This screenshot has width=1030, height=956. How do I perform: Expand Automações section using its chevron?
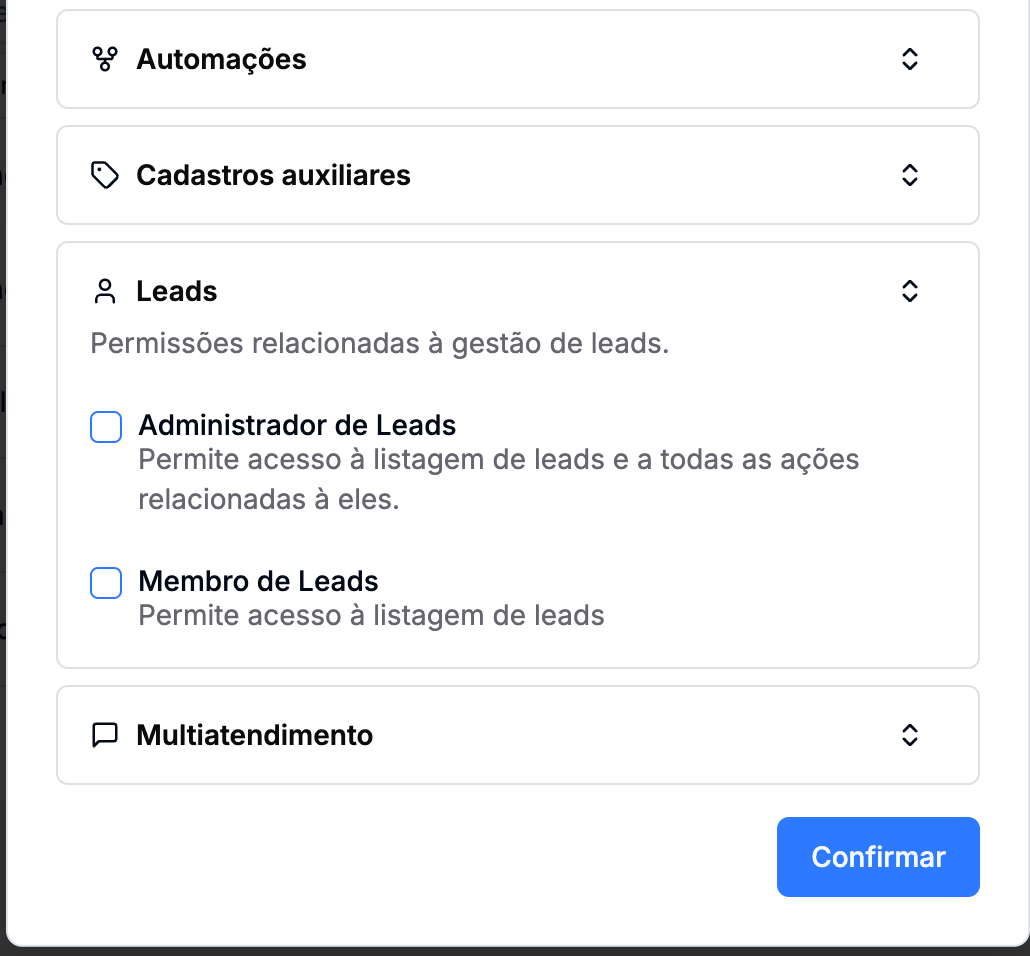[x=909, y=60]
